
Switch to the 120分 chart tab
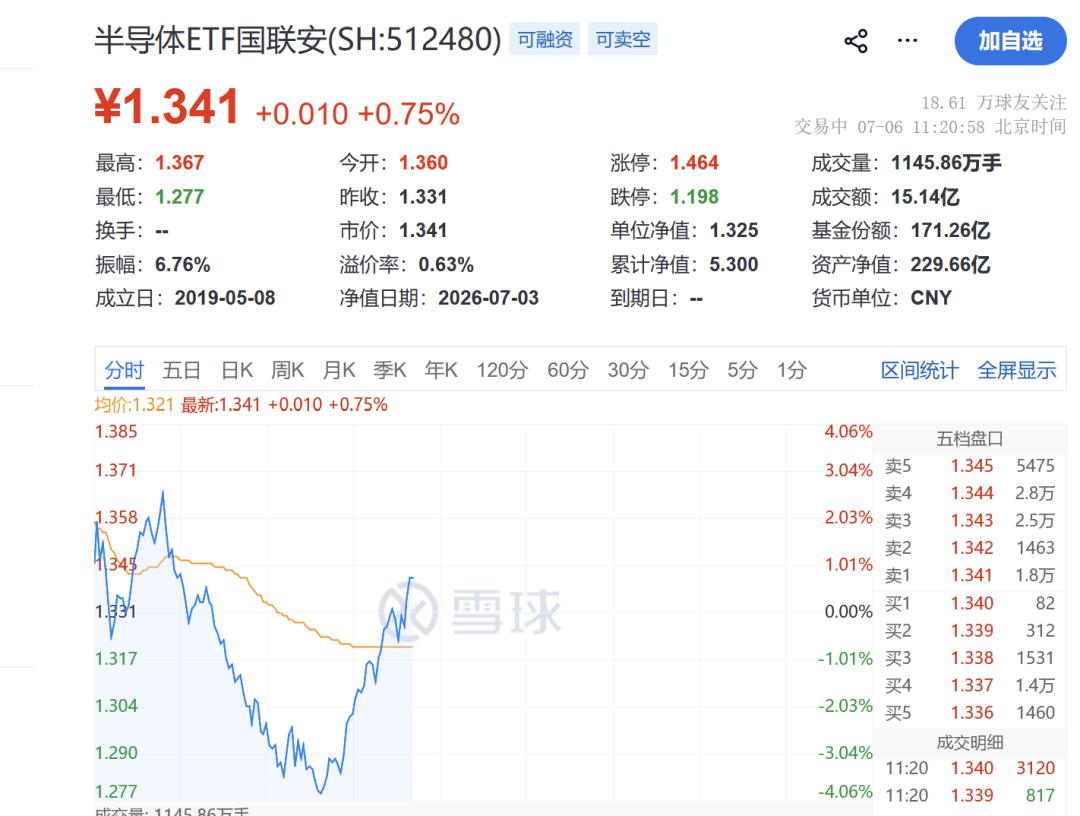click(502, 370)
